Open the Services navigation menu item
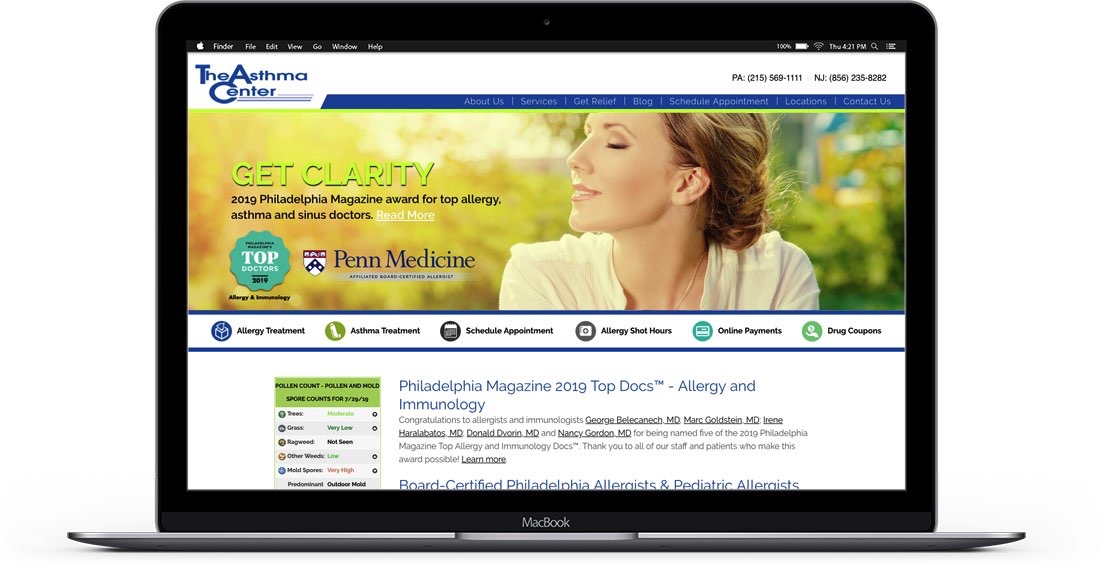The image size is (1102, 566). [538, 101]
